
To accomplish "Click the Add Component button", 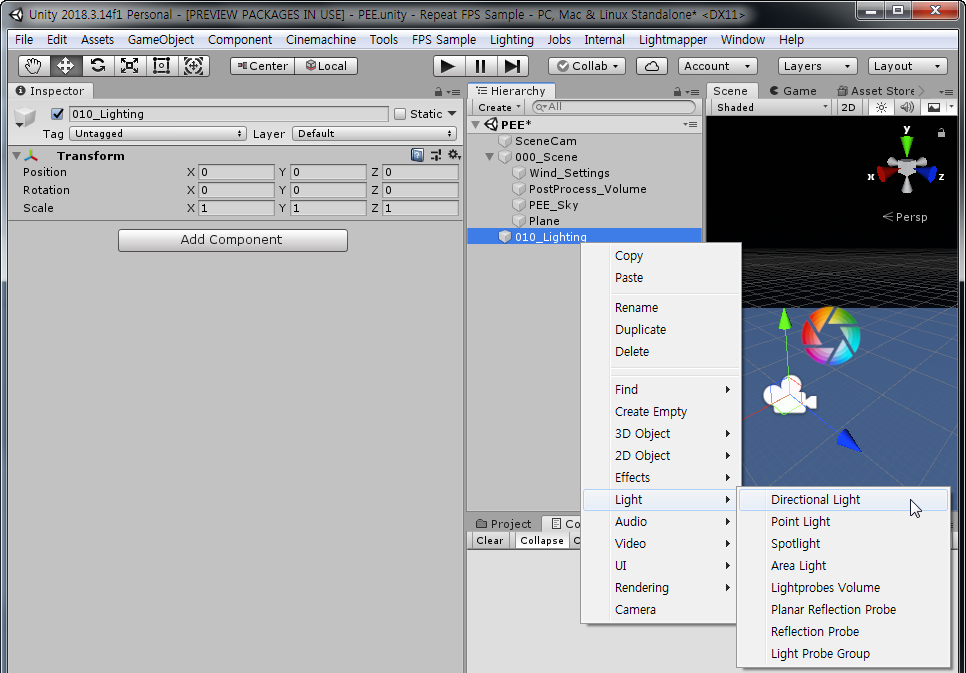I will [x=233, y=240].
